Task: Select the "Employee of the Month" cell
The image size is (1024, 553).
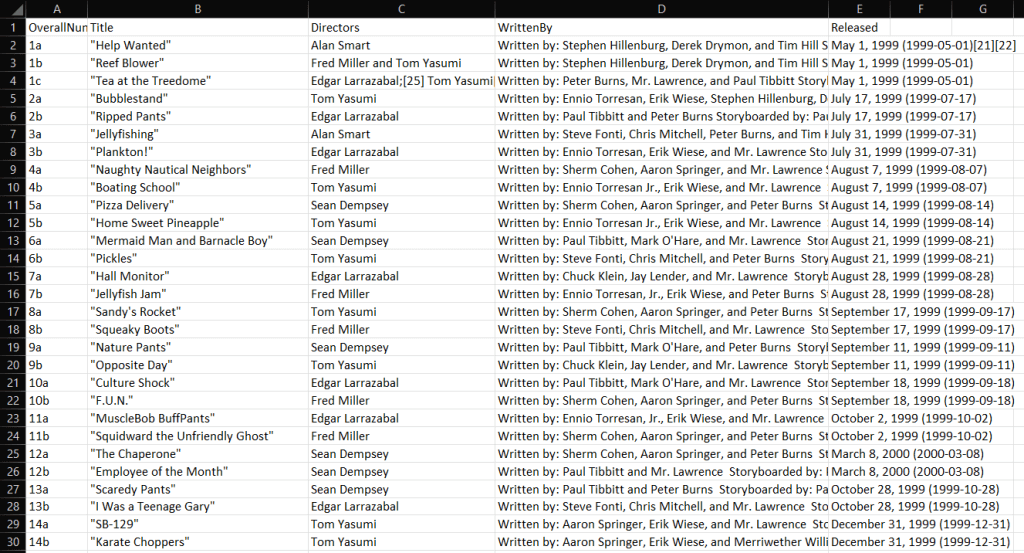Action: point(198,471)
